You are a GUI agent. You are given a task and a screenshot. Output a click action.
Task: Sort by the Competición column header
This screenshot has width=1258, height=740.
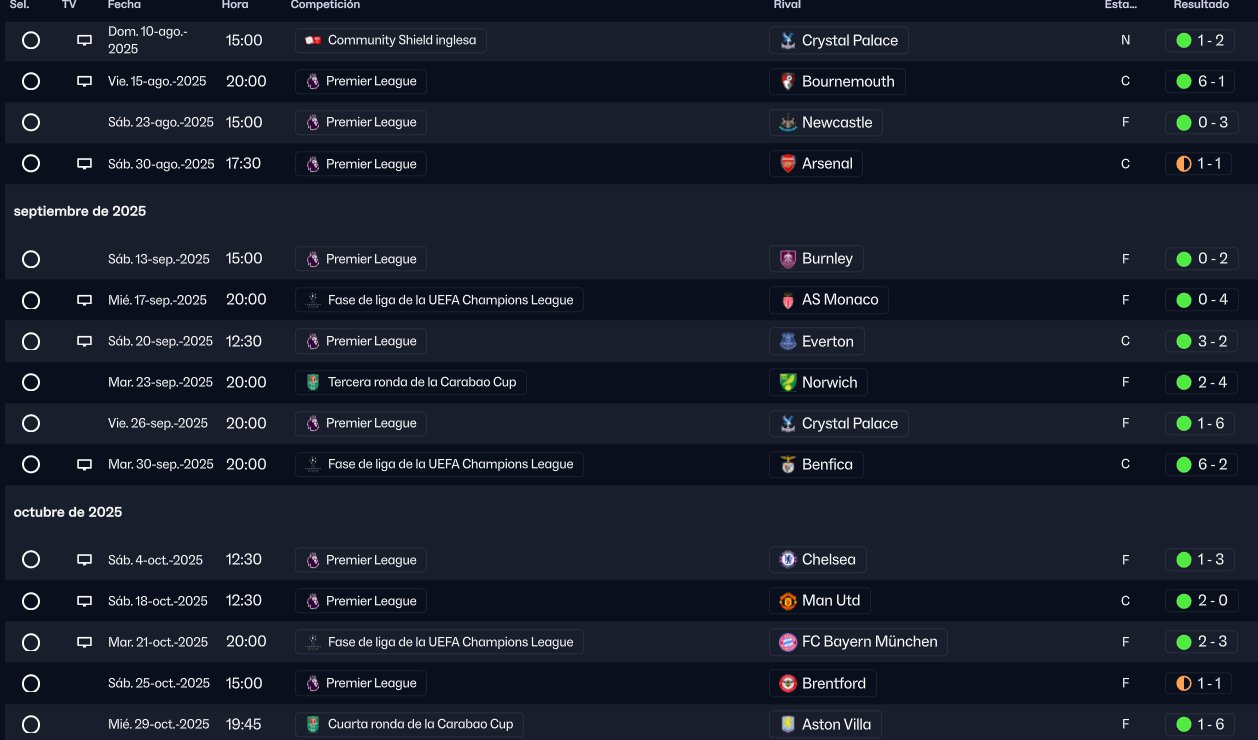(325, 5)
